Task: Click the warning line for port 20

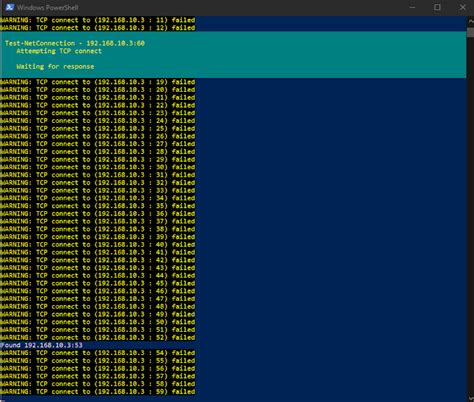Action: [98, 90]
